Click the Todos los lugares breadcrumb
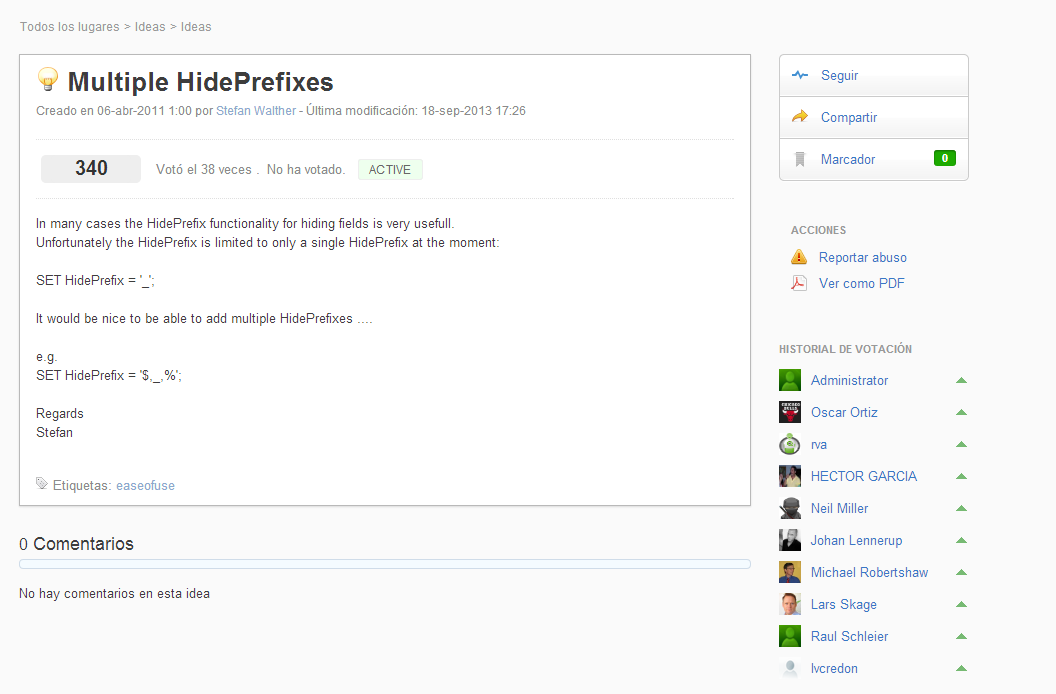This screenshot has height=694, width=1056. pyautogui.click(x=69, y=27)
